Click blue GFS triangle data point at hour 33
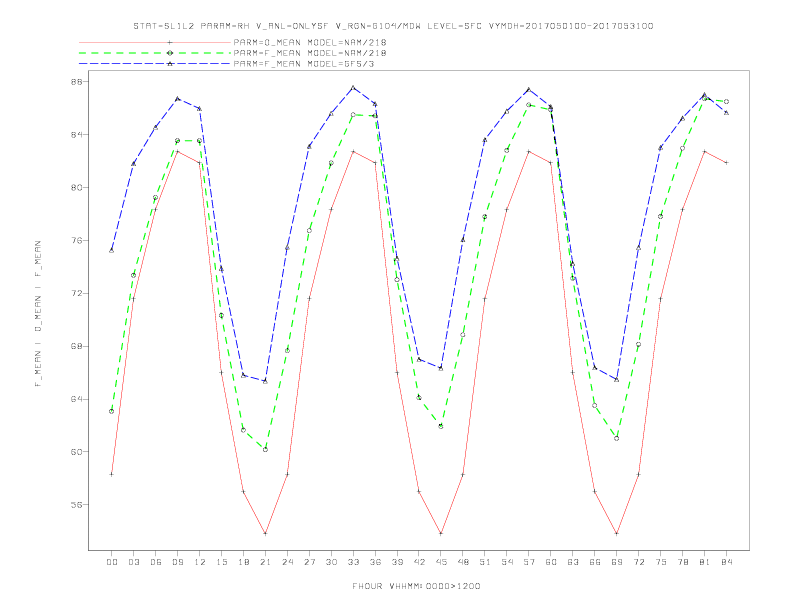Viewport: 792px width, 612px height. tap(353, 88)
